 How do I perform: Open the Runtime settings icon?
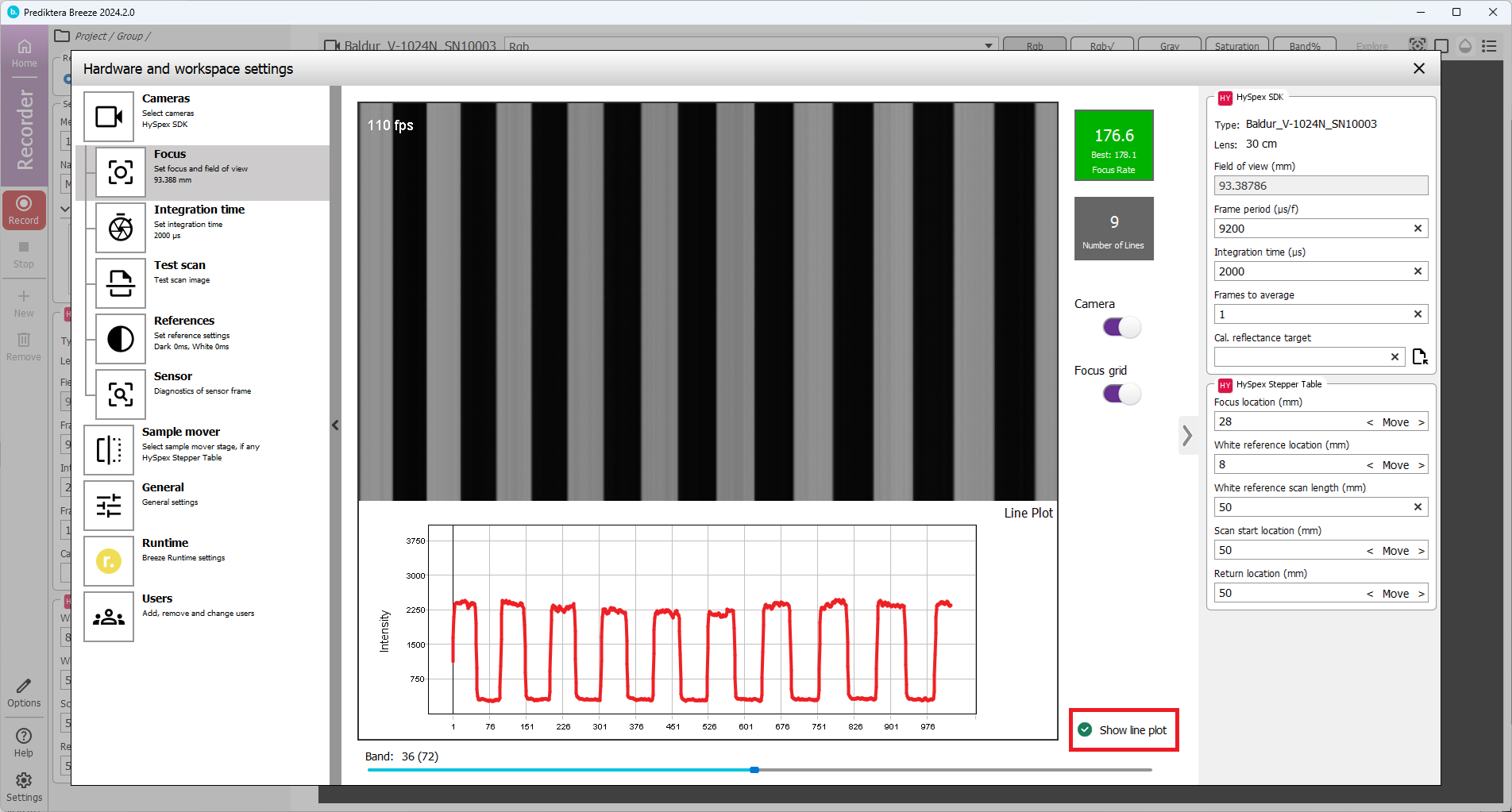coord(109,561)
